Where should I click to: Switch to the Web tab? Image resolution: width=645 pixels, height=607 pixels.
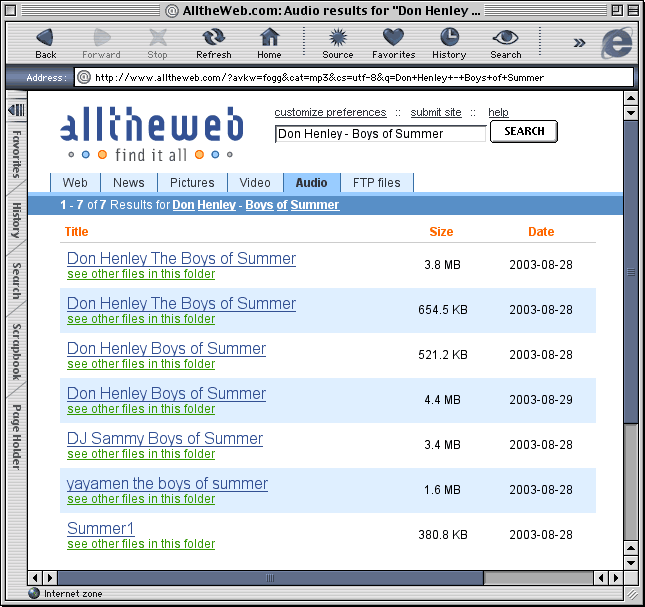coord(75,183)
